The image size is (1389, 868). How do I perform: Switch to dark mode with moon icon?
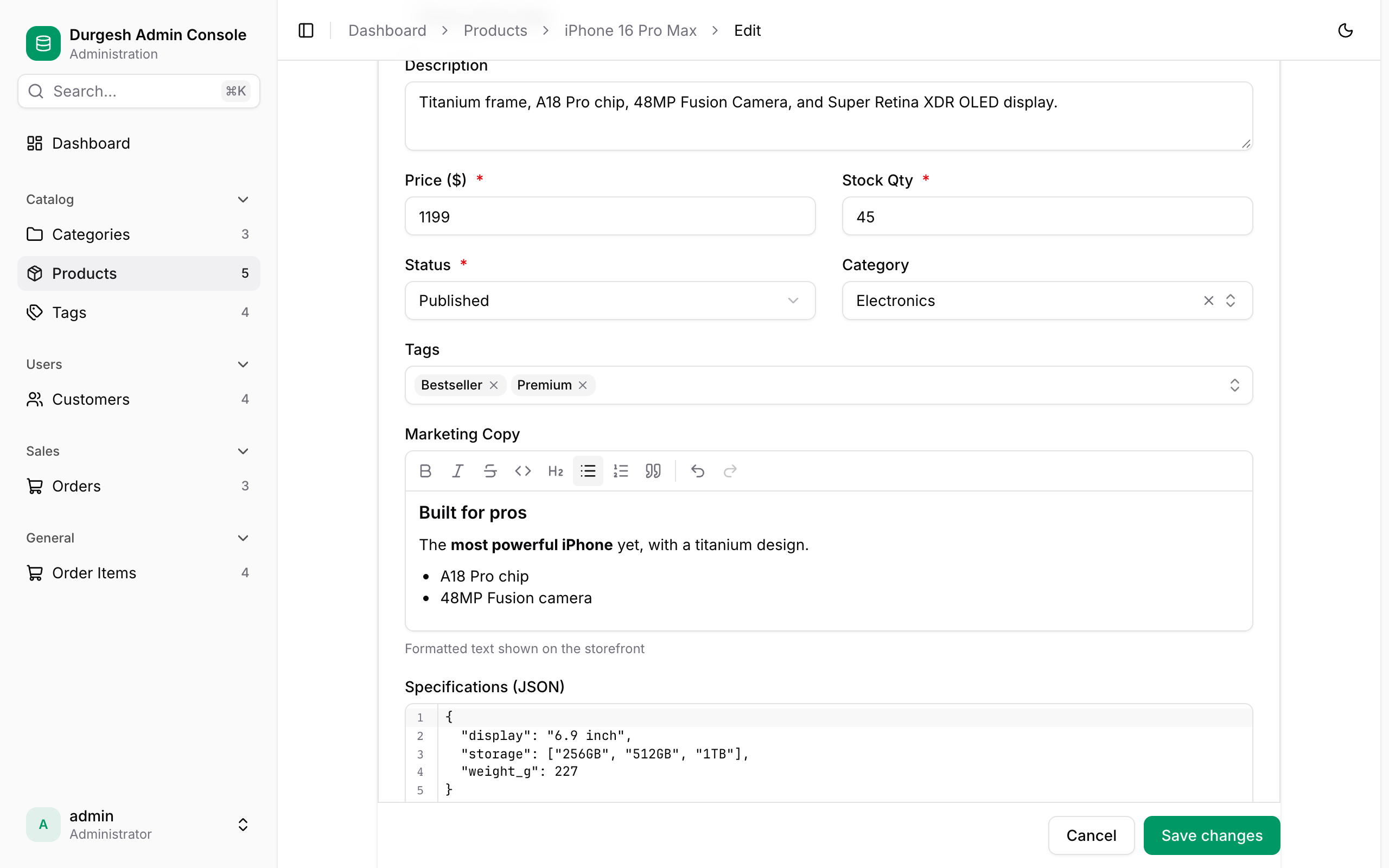(x=1346, y=30)
